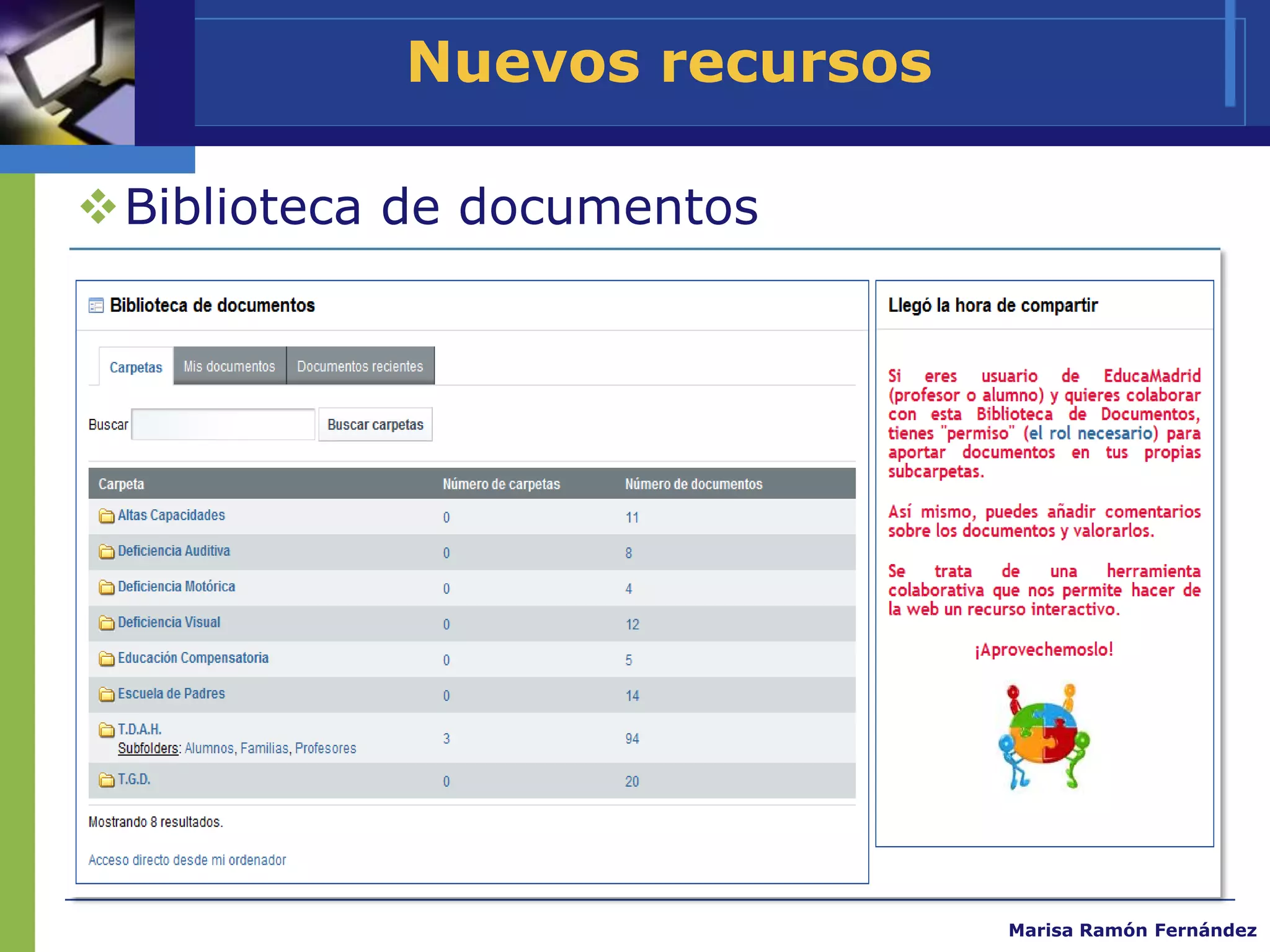Screen dimensions: 1270x952
Task: Click document count 94 for T.D.A.H.
Action: [632, 739]
